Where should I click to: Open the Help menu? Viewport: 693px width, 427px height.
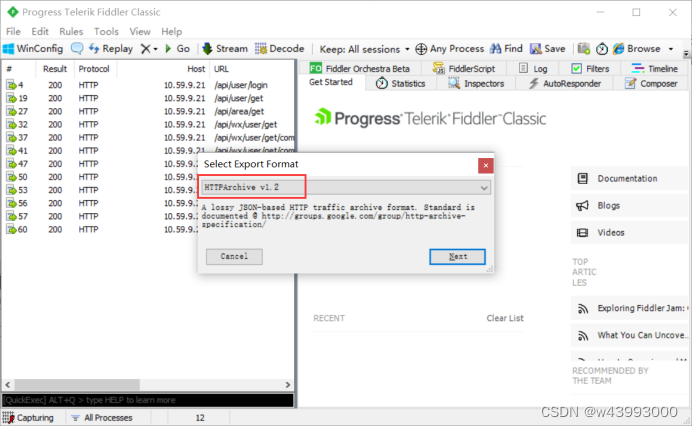tap(171, 31)
